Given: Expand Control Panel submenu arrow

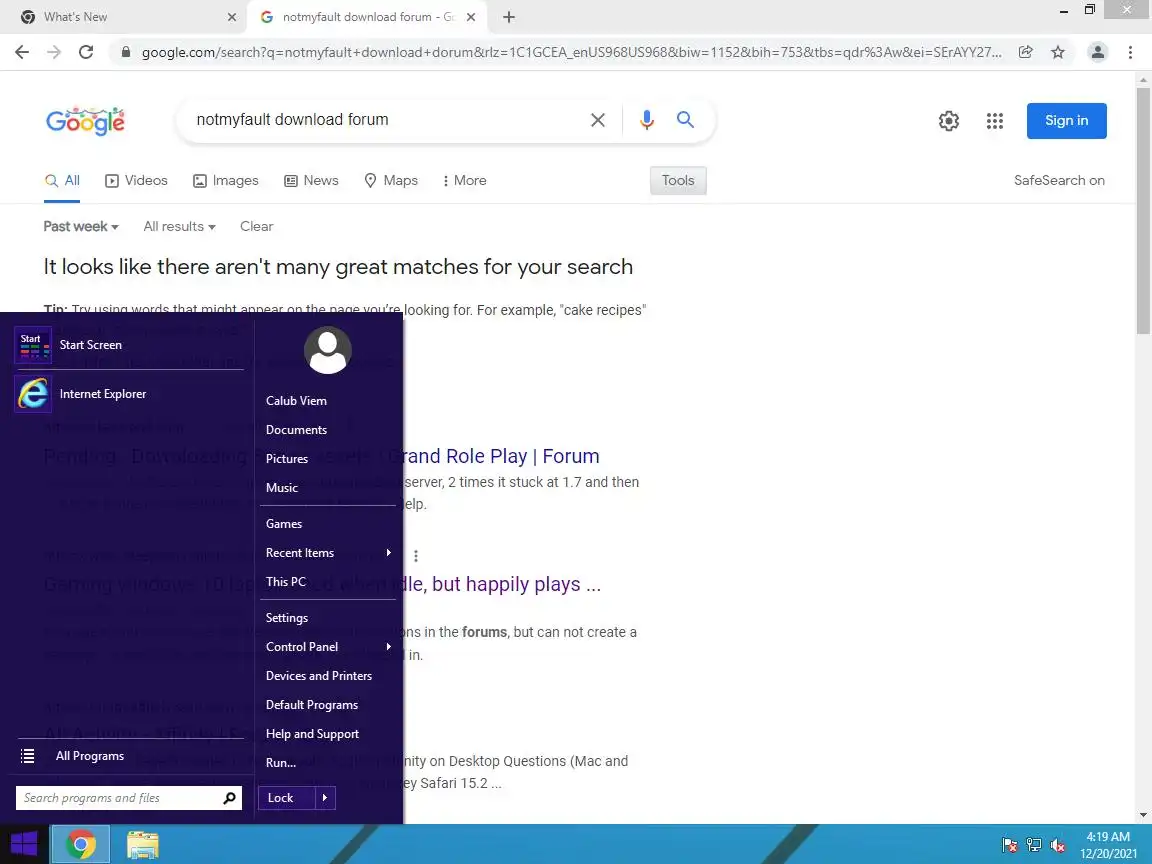Looking at the screenshot, I should pyautogui.click(x=389, y=647).
